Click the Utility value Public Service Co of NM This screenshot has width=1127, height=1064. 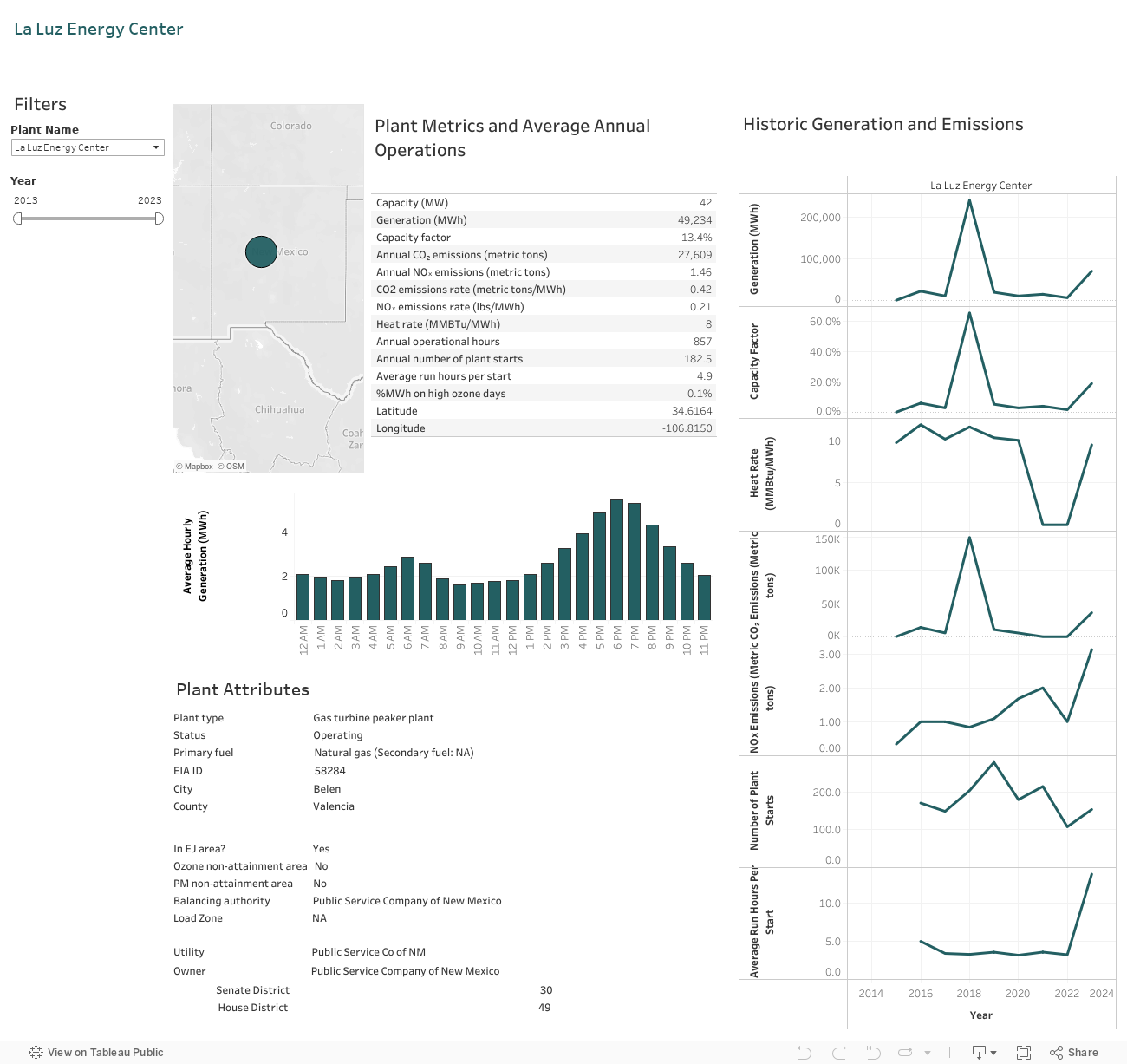[368, 952]
